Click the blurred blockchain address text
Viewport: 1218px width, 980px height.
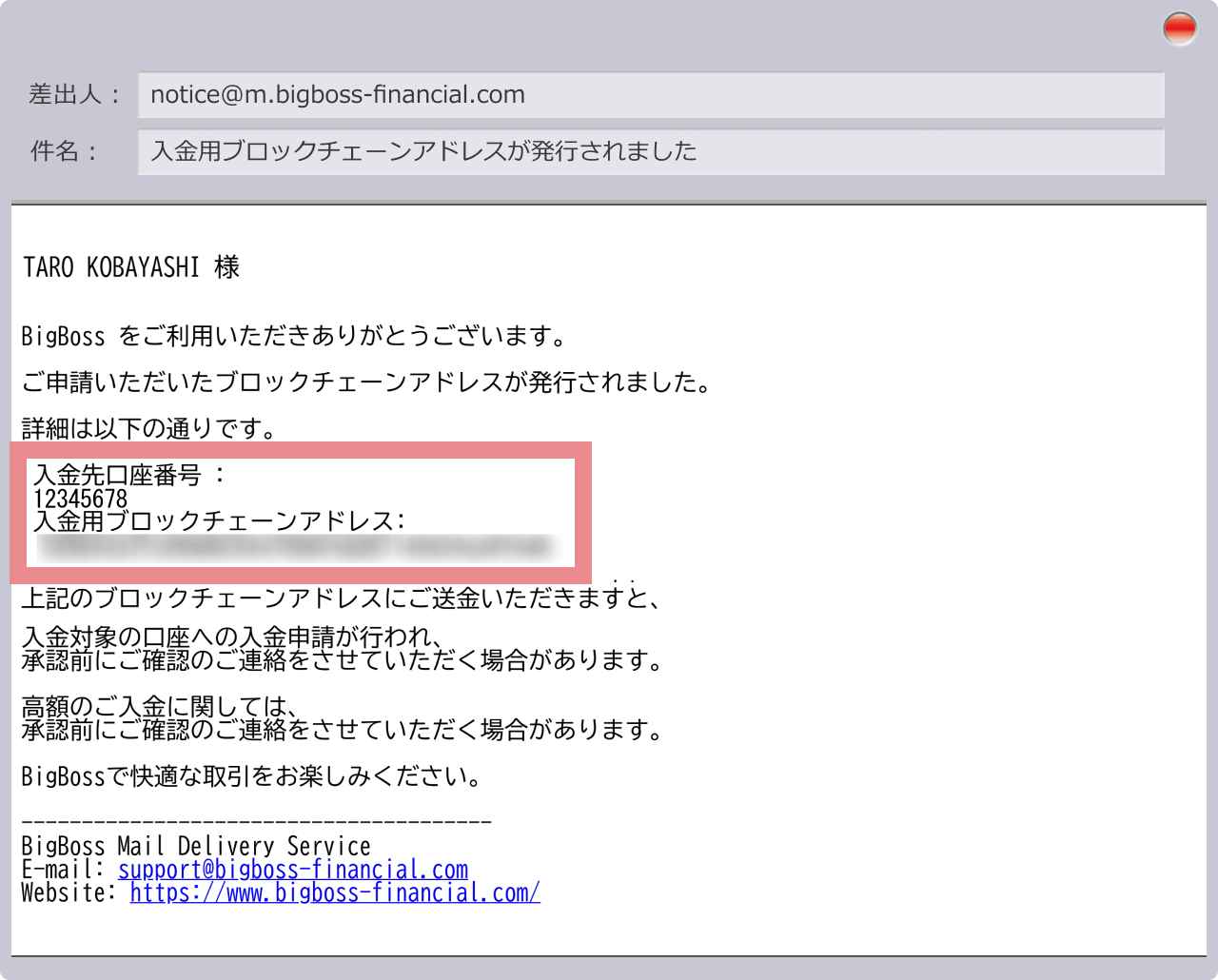coord(295,547)
